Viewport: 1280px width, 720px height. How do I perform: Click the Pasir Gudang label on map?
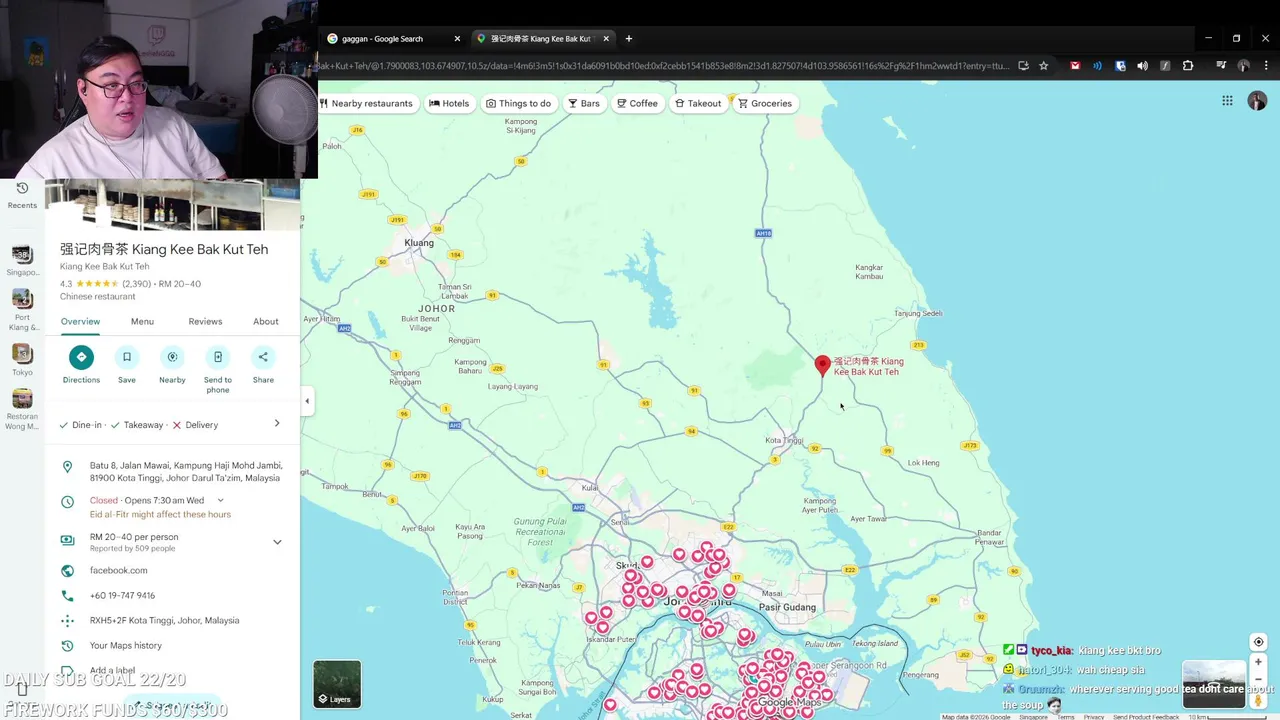[787, 607]
